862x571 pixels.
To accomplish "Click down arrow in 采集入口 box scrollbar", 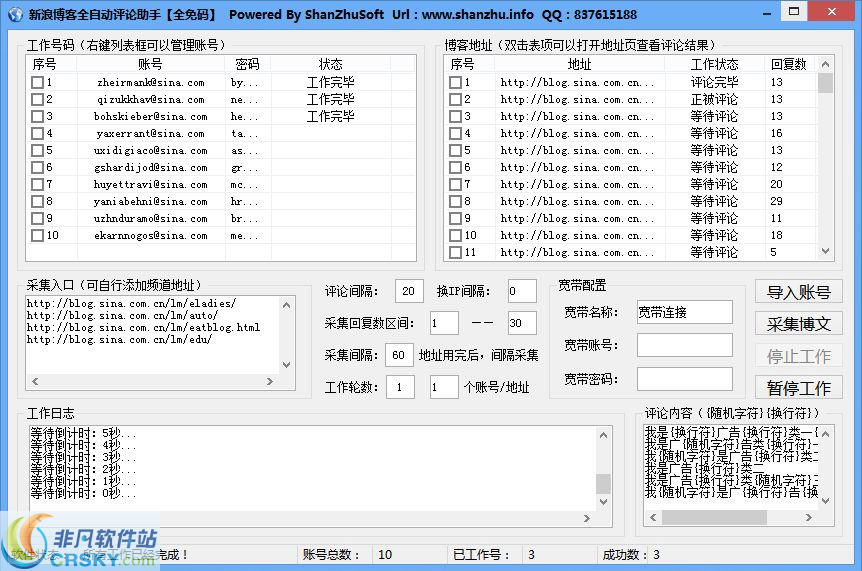I will [286, 364].
